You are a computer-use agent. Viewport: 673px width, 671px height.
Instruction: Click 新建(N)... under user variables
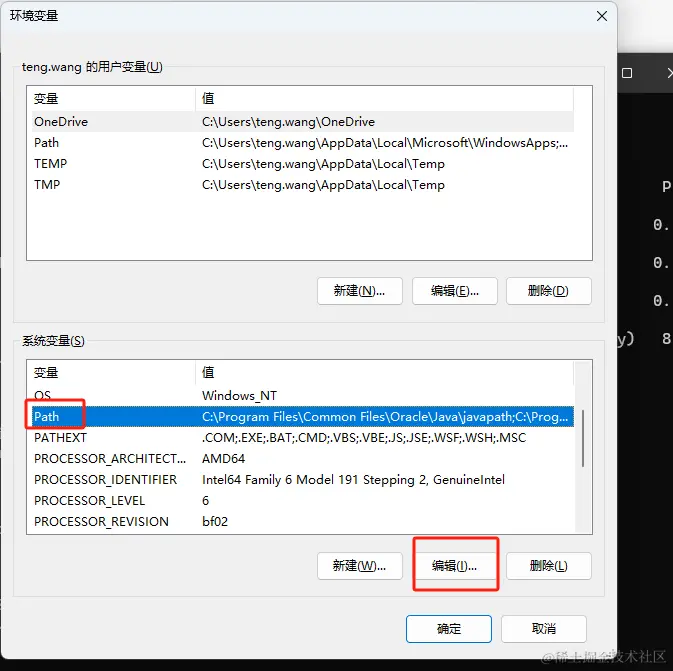360,291
